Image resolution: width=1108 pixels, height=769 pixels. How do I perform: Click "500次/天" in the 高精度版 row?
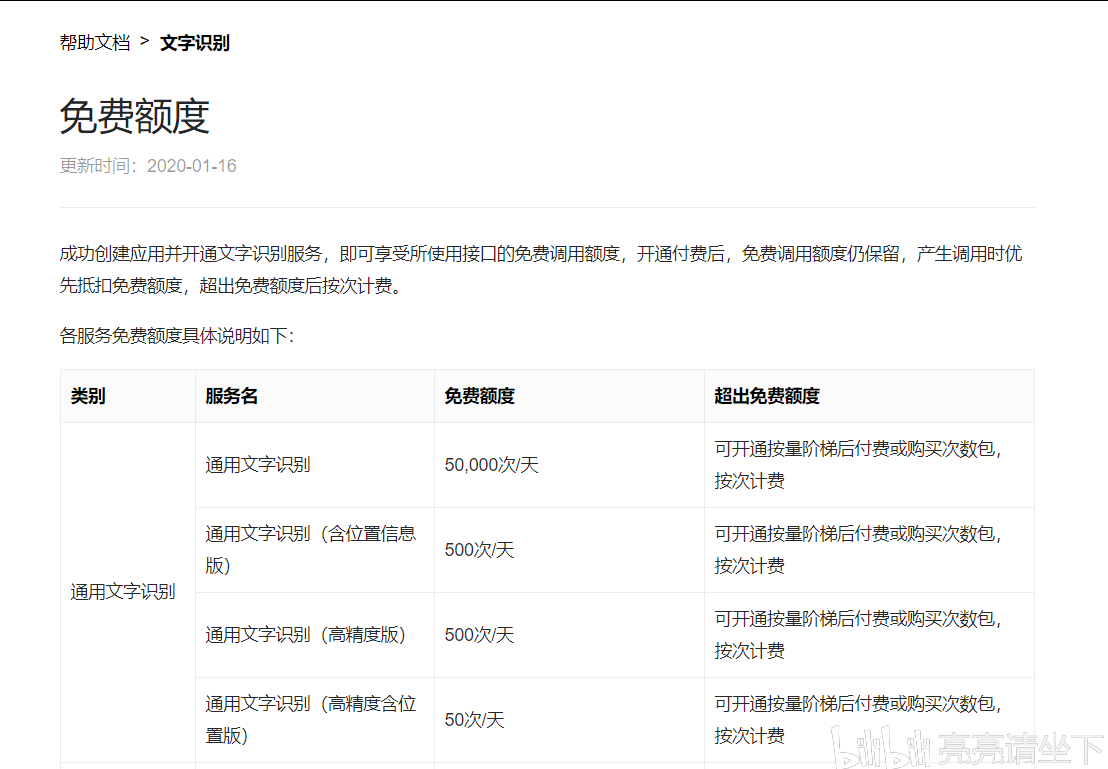[479, 635]
